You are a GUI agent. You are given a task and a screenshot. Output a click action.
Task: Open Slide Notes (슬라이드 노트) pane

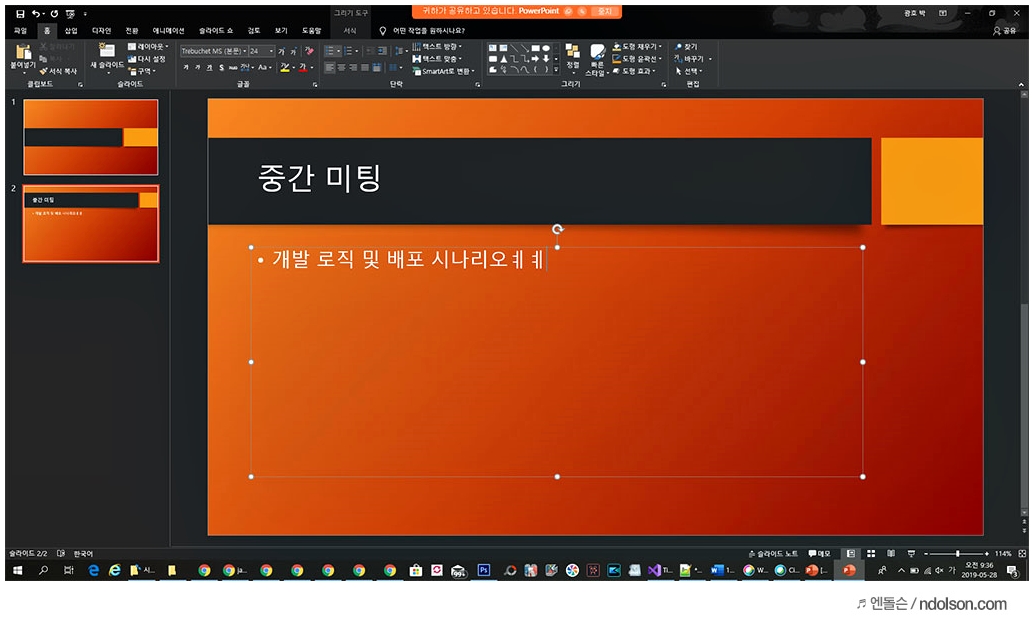pos(773,554)
